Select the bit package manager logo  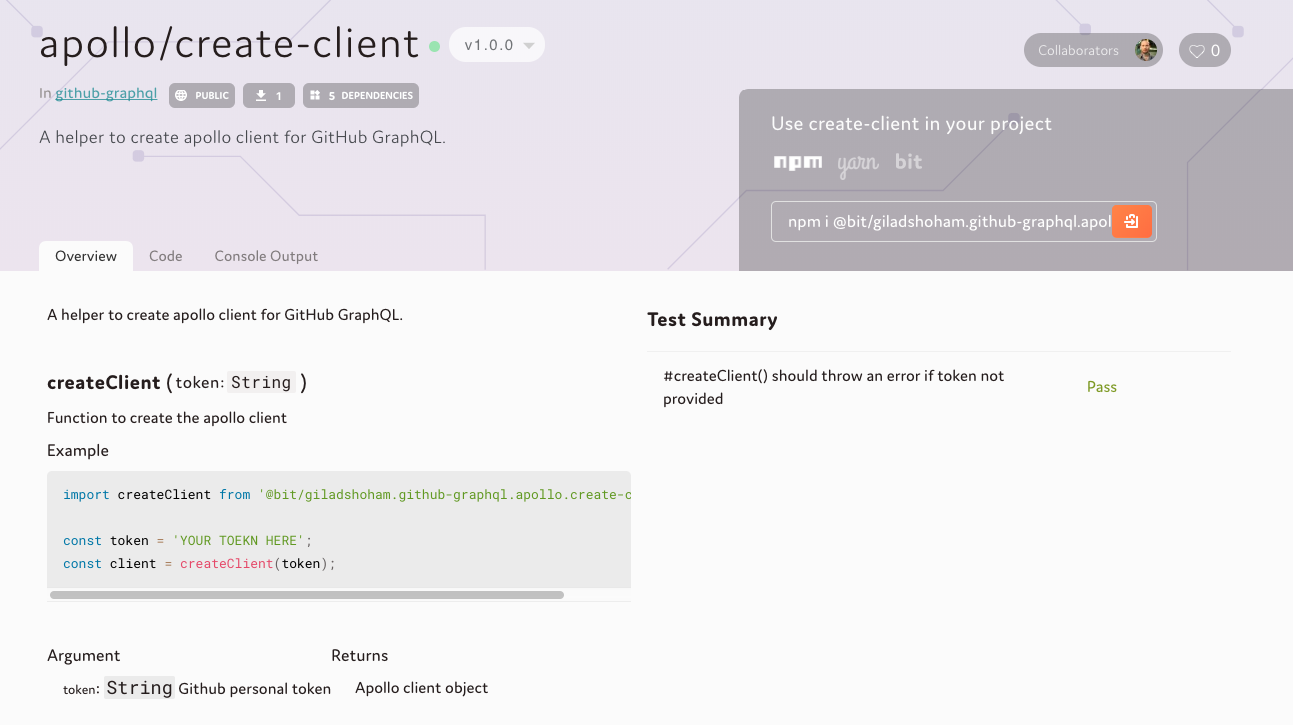point(908,162)
